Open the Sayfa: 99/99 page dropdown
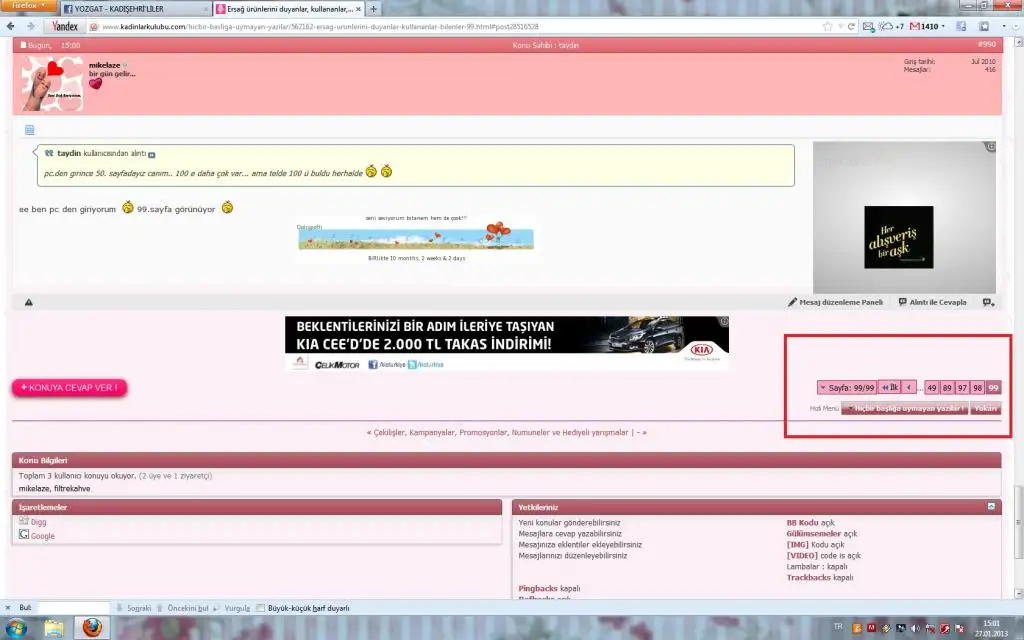Image resolution: width=1024 pixels, height=640 pixels. click(846, 388)
